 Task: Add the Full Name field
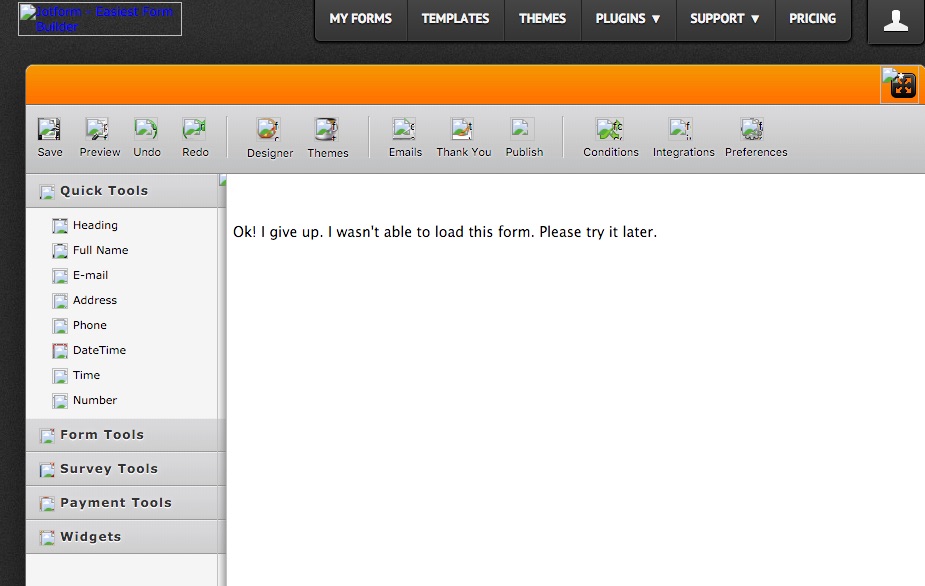click(100, 250)
